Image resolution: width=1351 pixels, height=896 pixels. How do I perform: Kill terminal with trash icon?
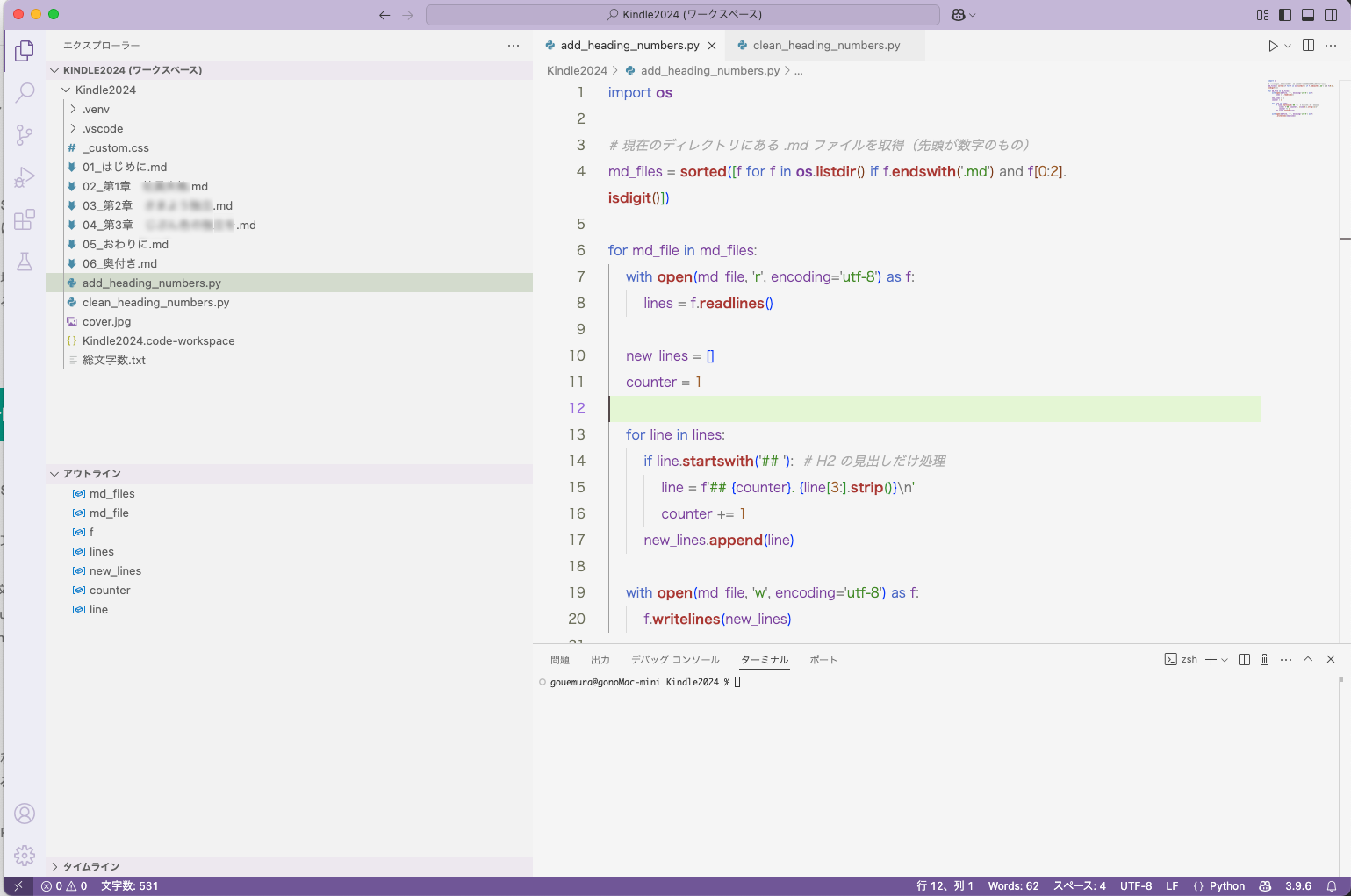click(1265, 659)
